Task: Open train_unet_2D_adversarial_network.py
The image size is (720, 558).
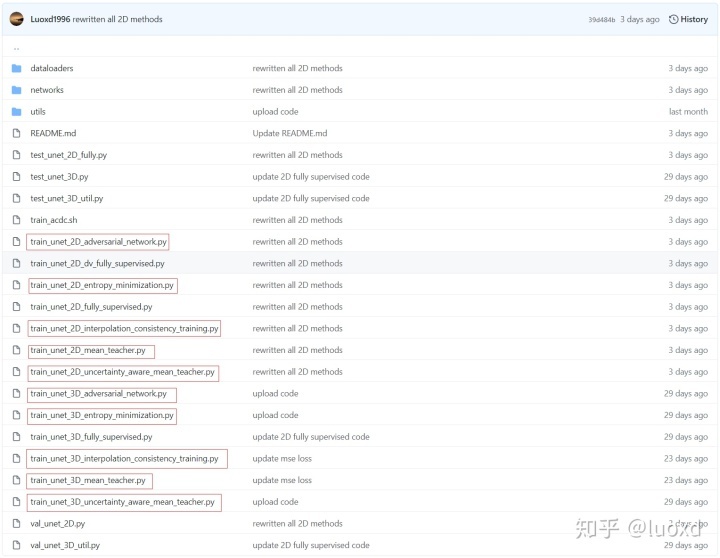Action: 98,242
